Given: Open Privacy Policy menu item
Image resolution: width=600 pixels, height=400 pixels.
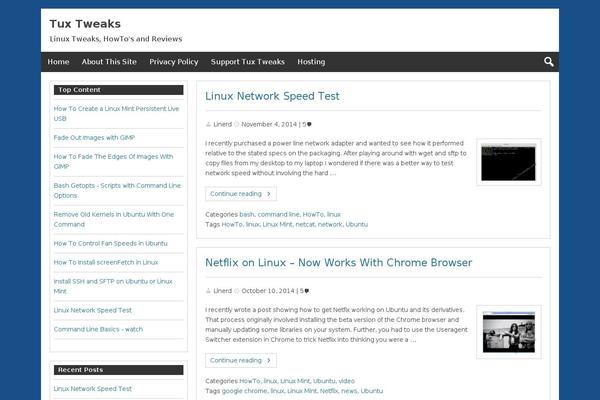Looking at the screenshot, I should click(174, 62).
